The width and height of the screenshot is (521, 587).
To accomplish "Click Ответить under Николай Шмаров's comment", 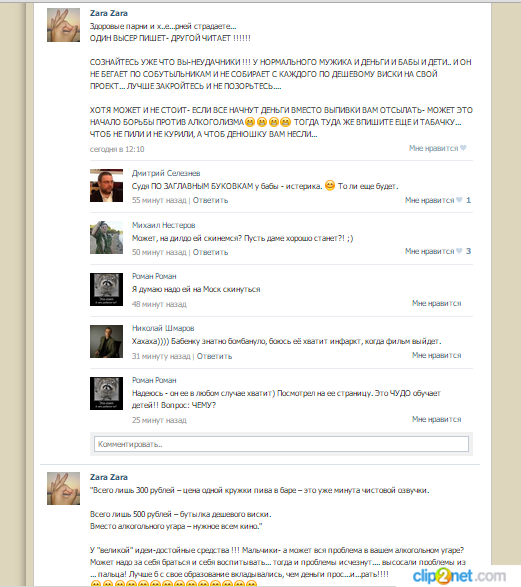I will (x=214, y=356).
